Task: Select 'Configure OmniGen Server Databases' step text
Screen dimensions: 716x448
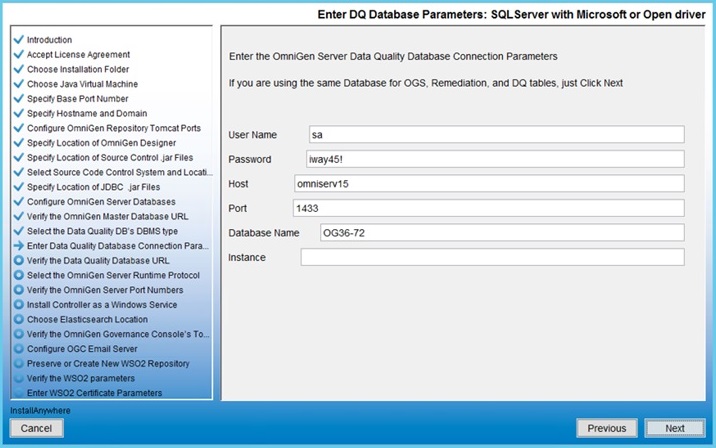Action: coord(101,201)
